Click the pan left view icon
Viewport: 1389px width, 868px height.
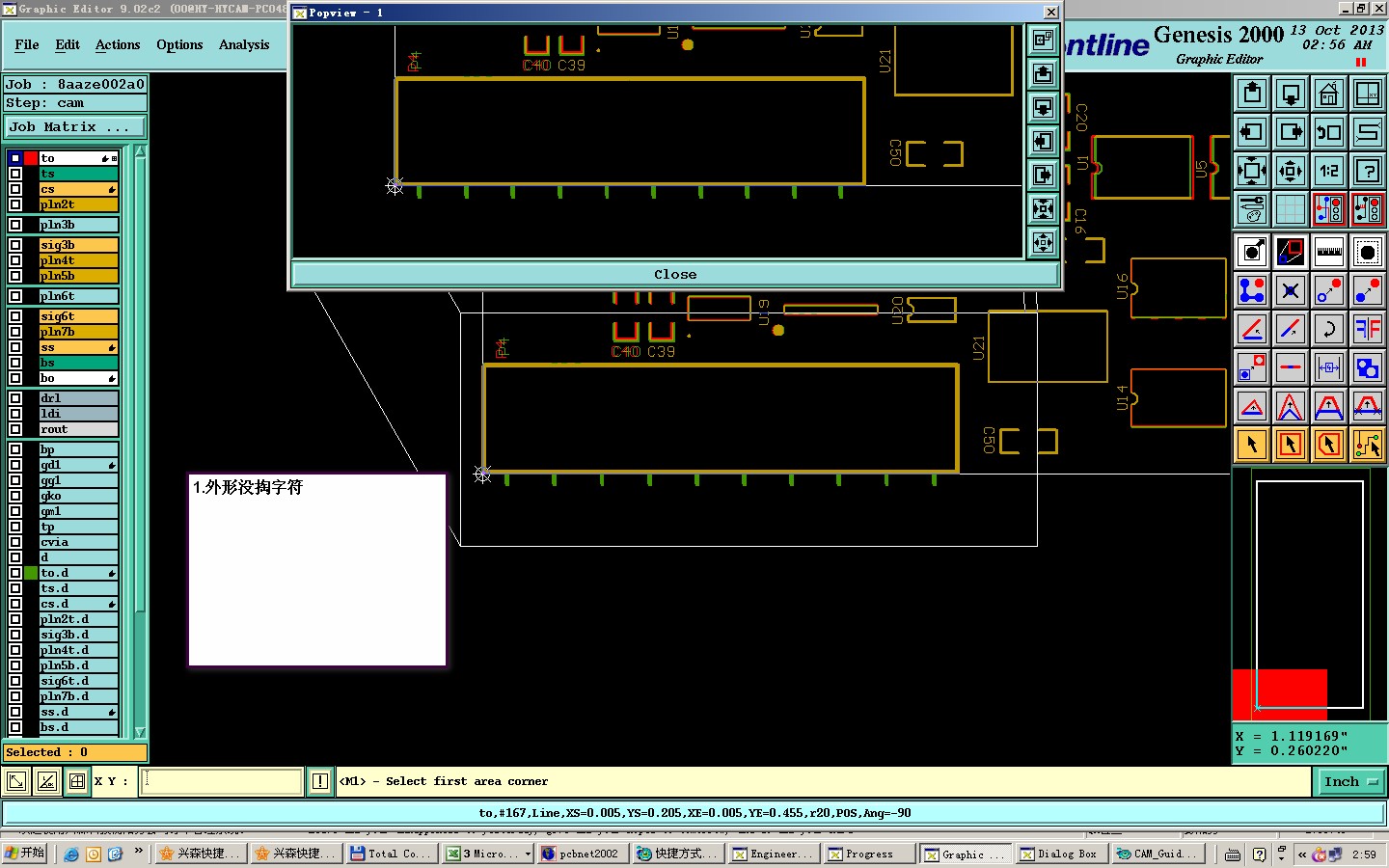click(1252, 132)
